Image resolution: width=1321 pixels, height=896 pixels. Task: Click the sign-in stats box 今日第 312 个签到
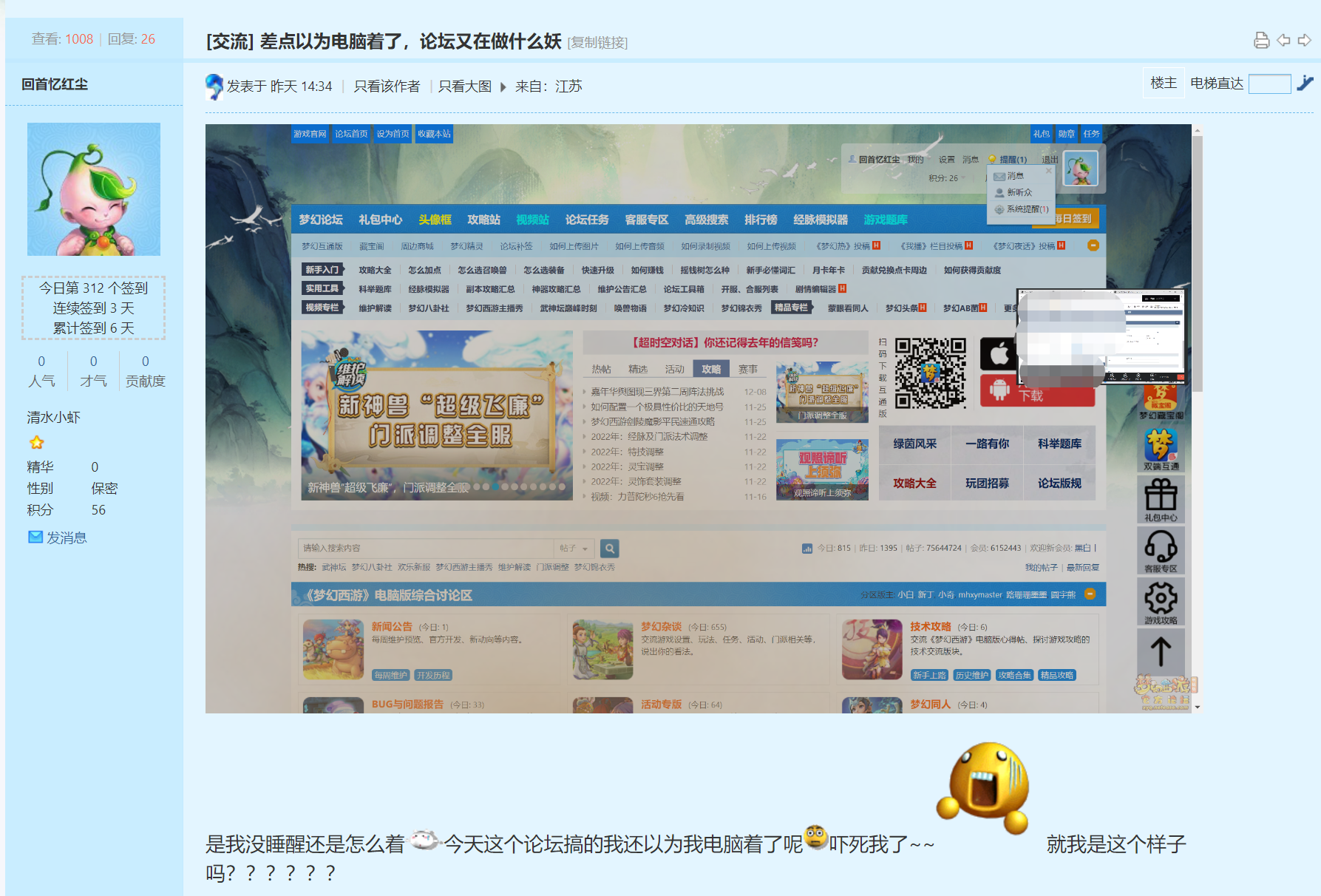click(93, 308)
